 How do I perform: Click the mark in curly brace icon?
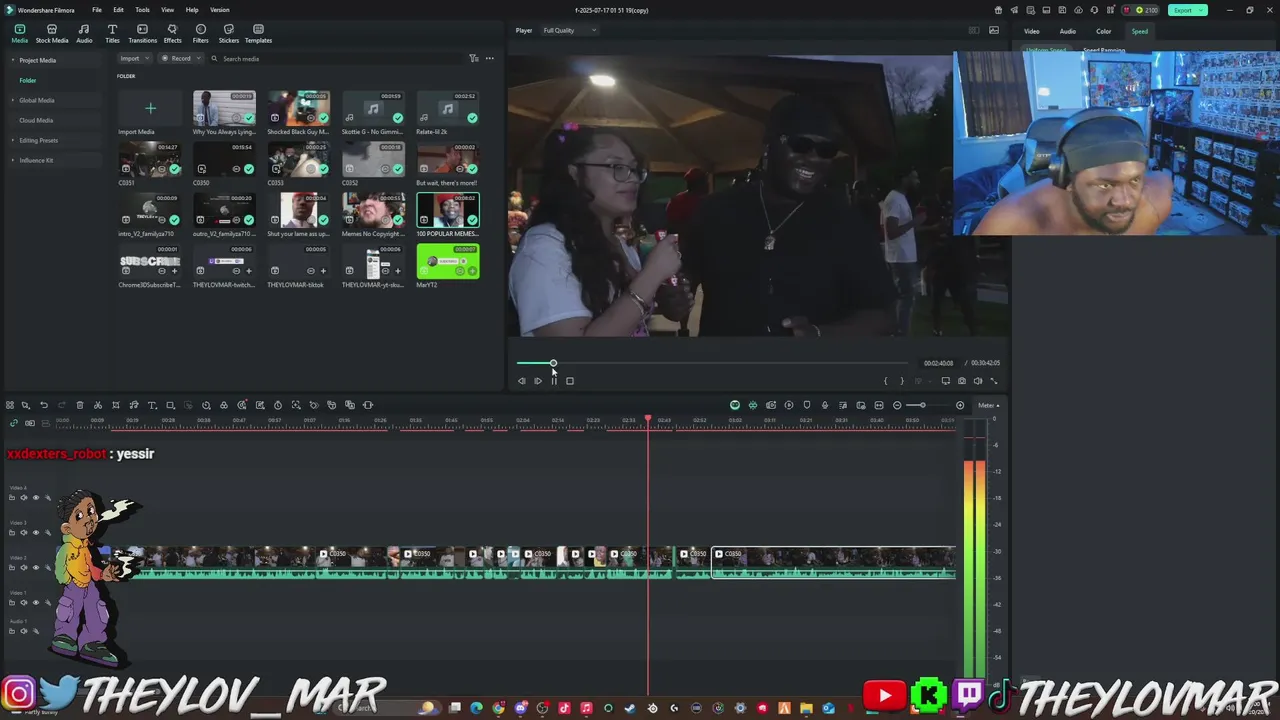point(885,381)
